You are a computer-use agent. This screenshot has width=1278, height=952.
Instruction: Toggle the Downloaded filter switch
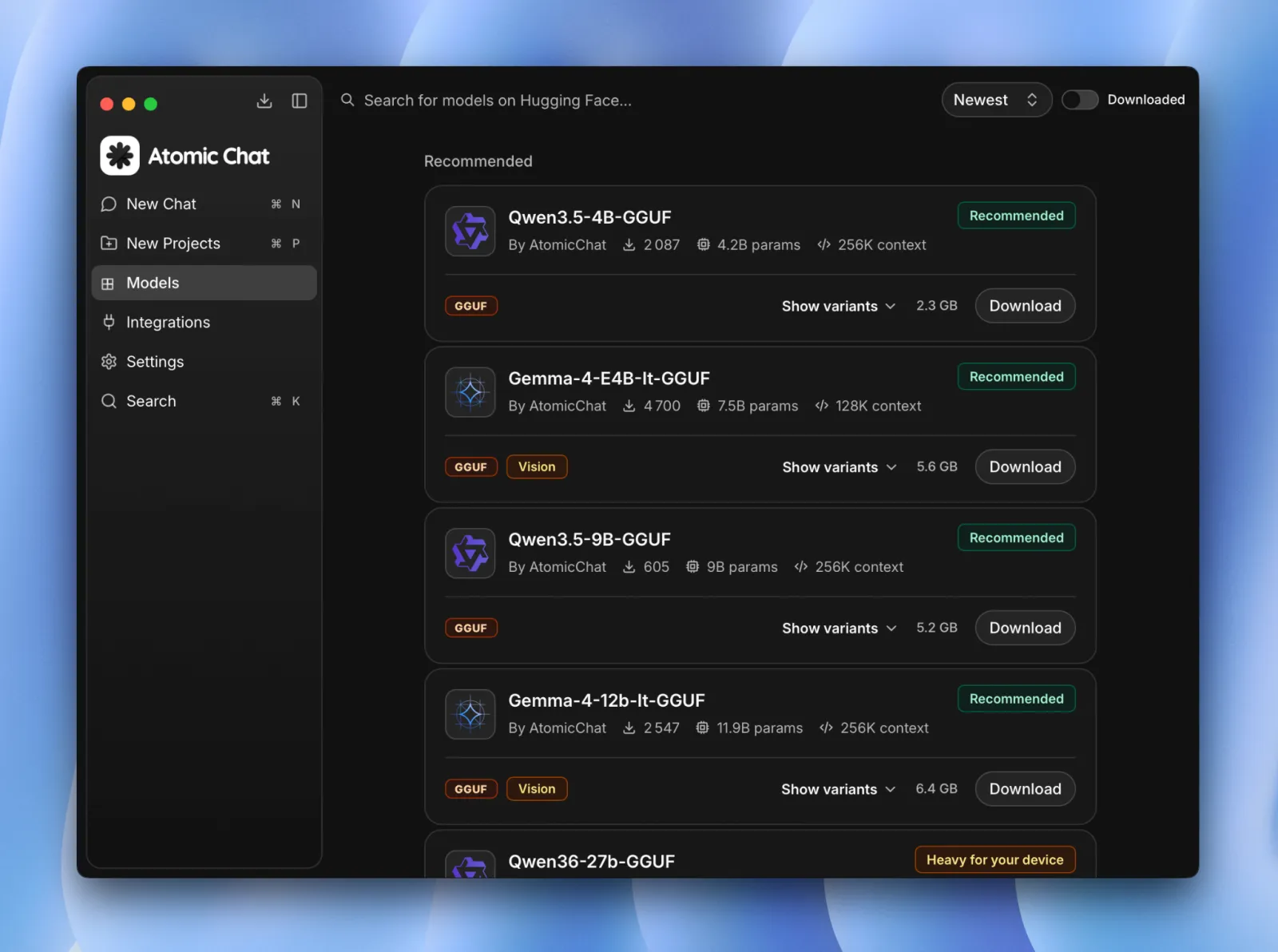coord(1079,100)
